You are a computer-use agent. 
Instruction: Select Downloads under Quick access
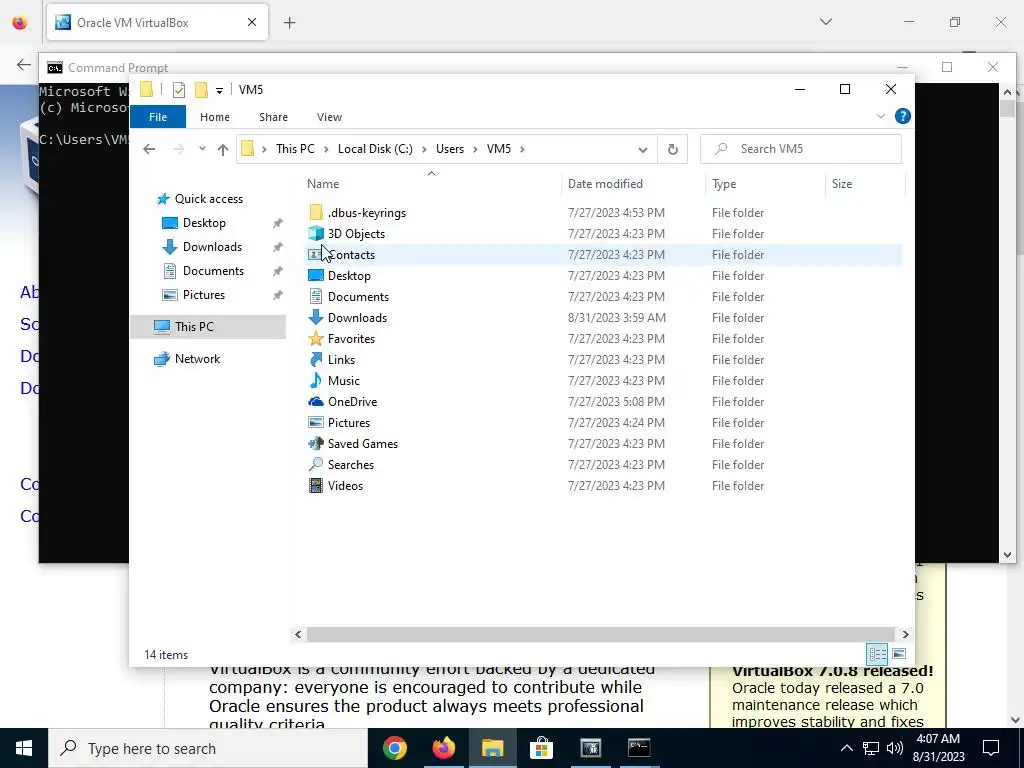click(x=212, y=247)
